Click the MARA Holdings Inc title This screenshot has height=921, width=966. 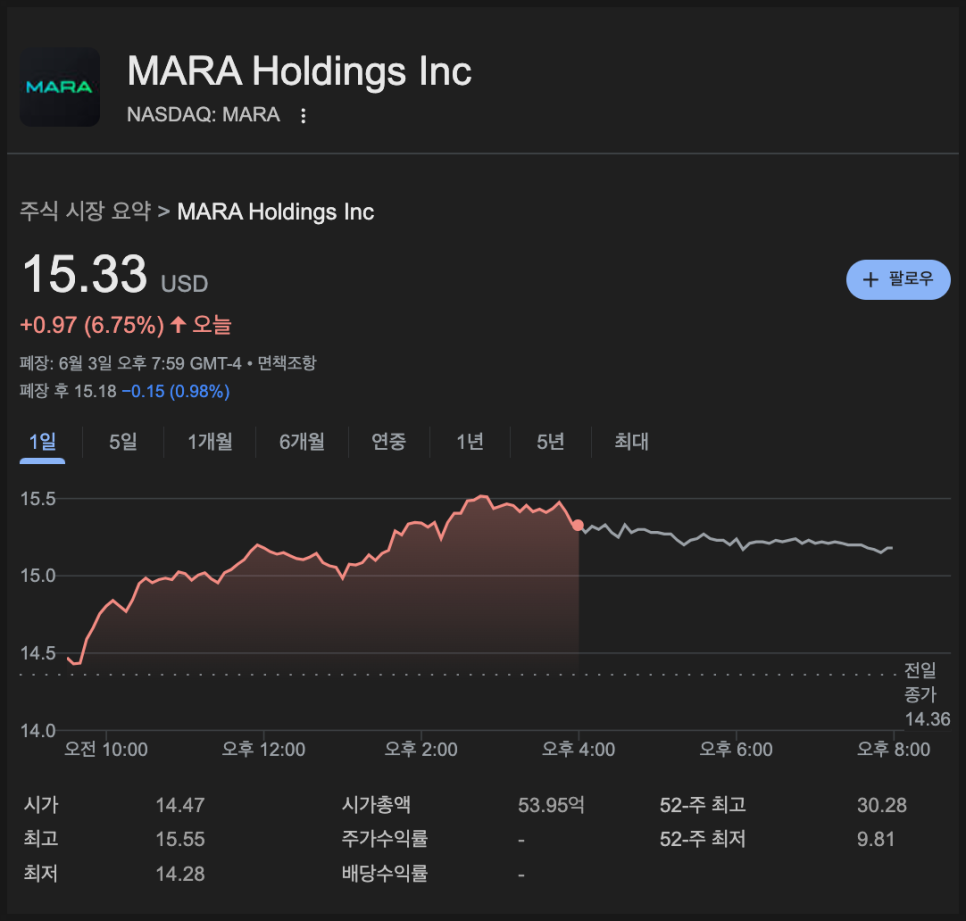(x=299, y=71)
